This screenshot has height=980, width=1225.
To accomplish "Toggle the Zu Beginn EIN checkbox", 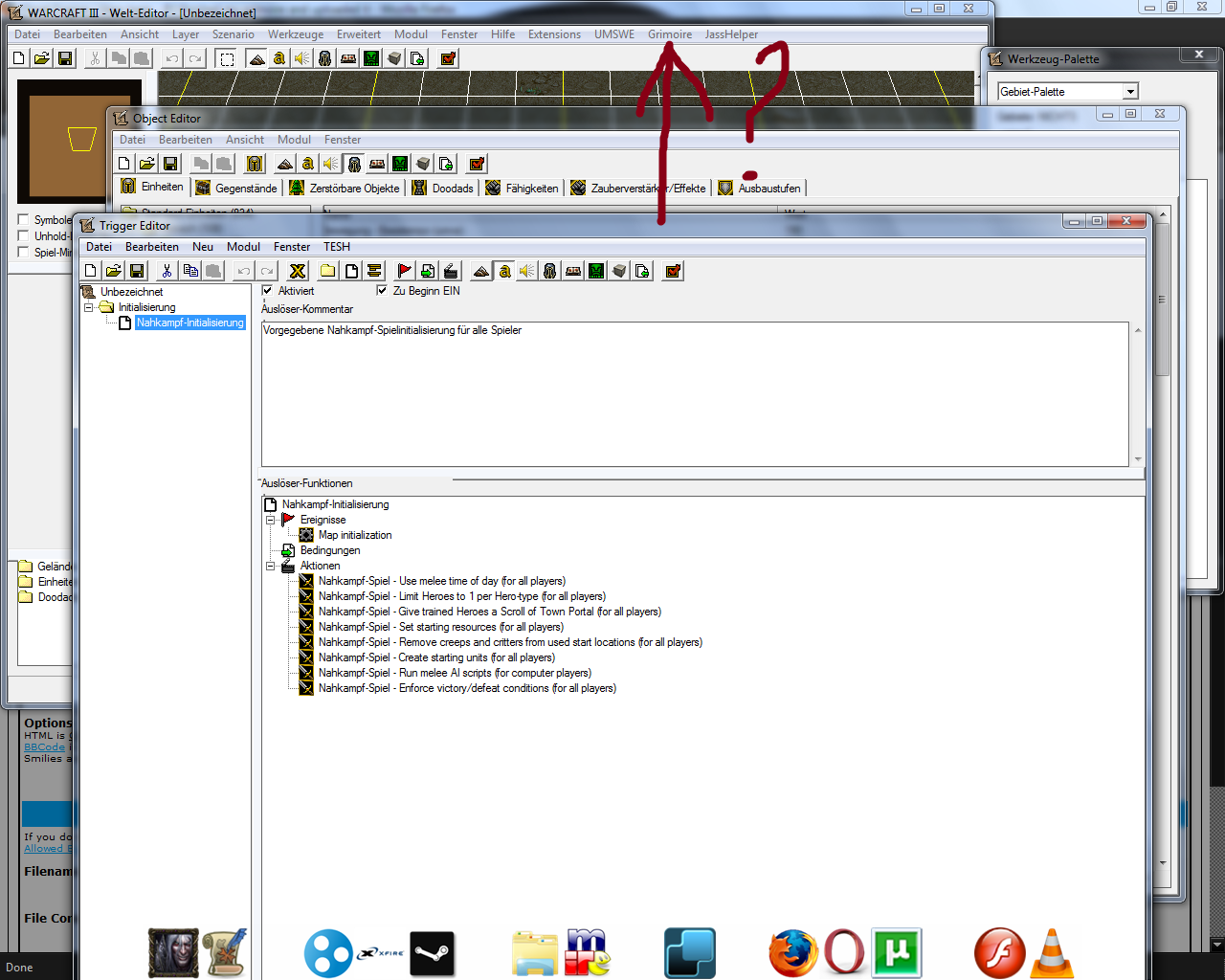I will pyautogui.click(x=383, y=290).
